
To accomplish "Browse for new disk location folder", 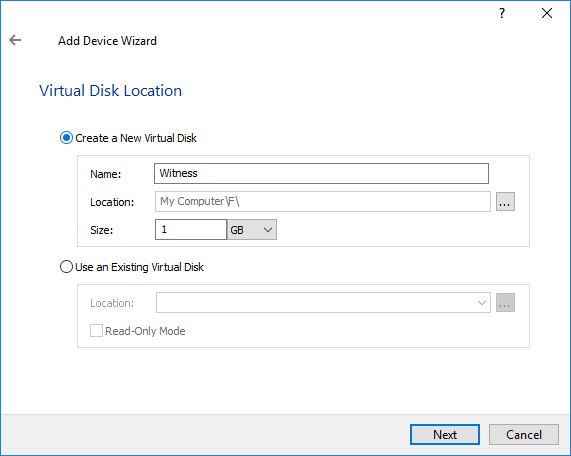I will click(x=505, y=201).
